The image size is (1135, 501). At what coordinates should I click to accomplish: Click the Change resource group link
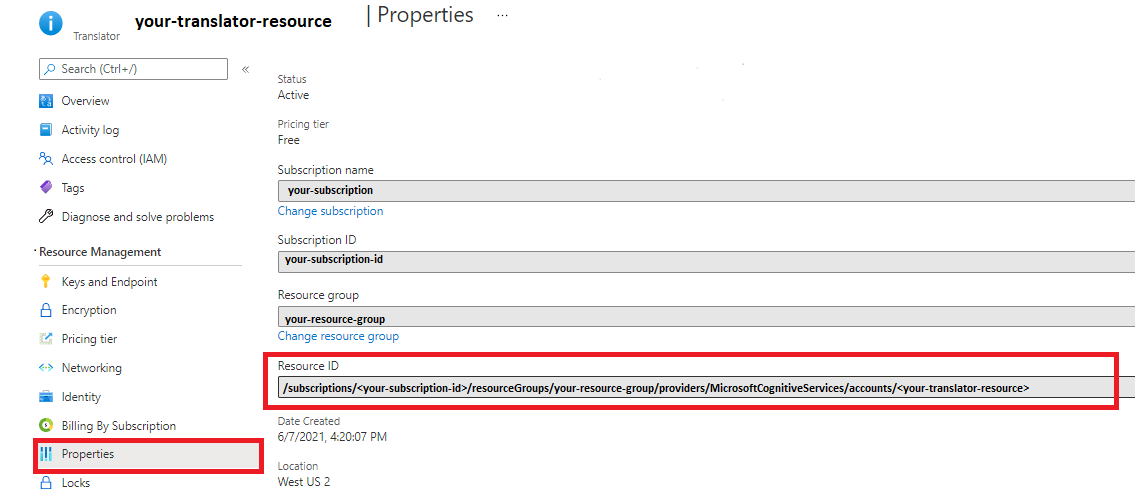click(x=338, y=336)
